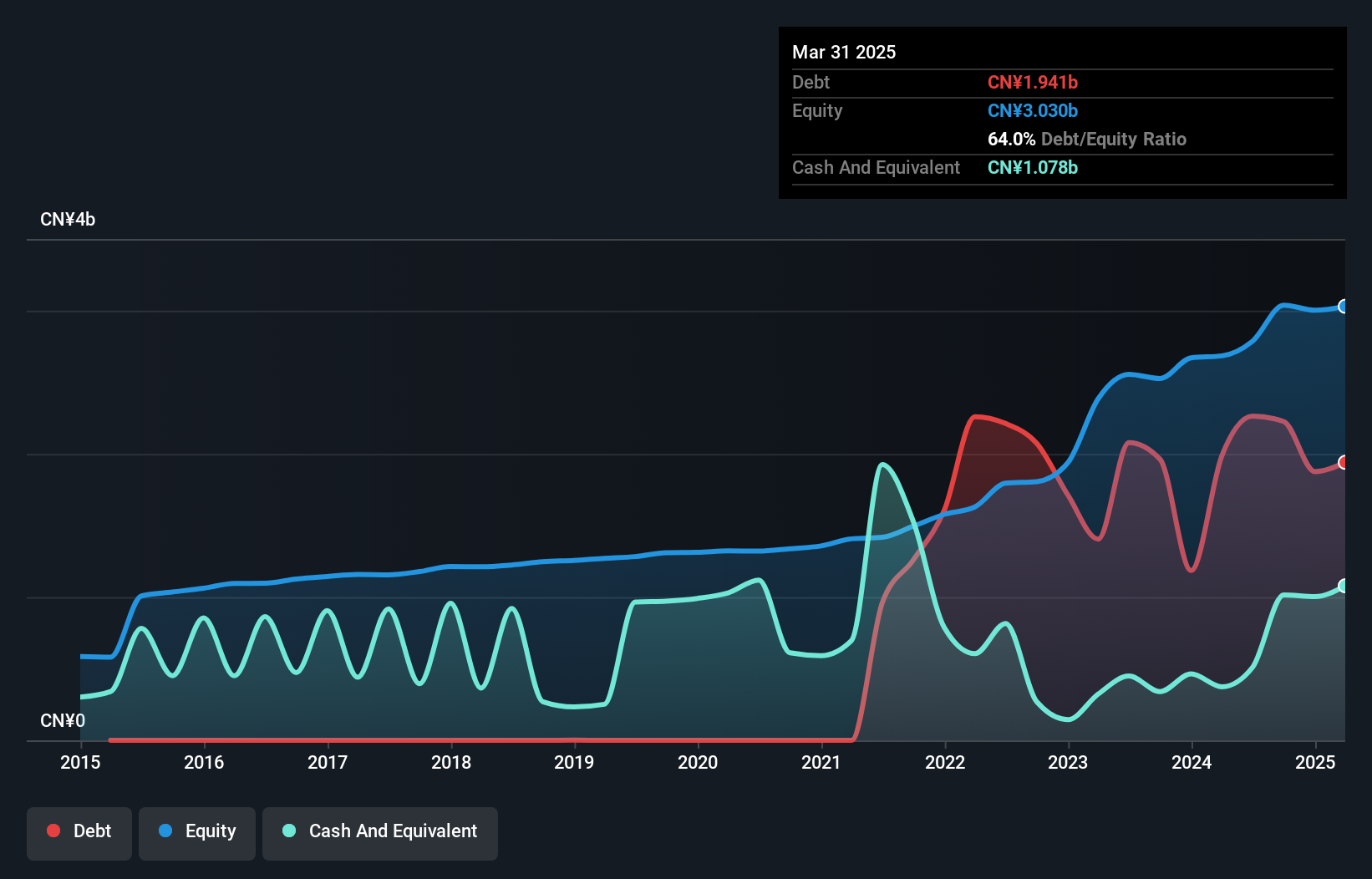Select the 2021 x-axis label
Screen dimensions: 1372x879
tap(821, 762)
